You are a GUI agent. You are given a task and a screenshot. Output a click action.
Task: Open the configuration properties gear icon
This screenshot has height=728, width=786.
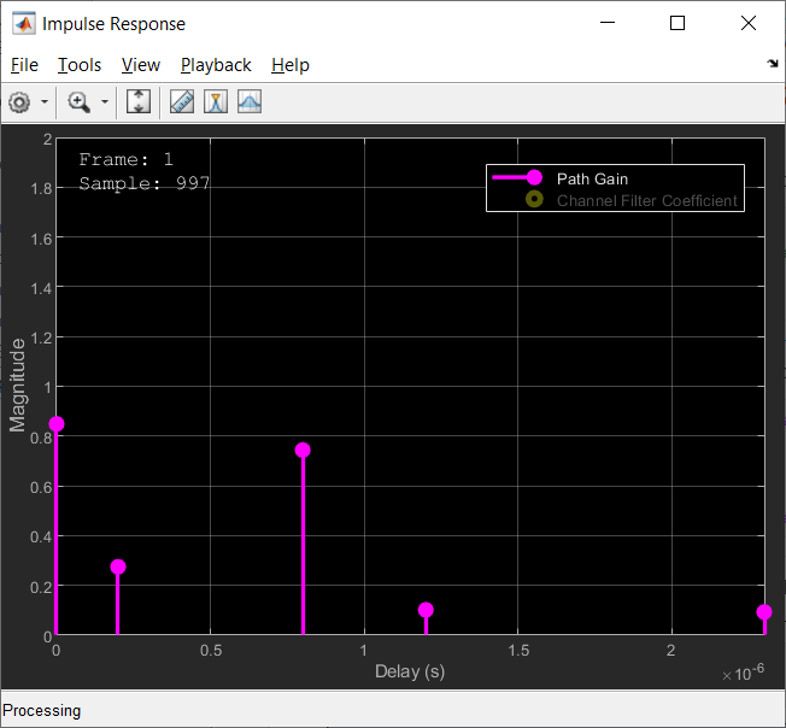point(19,102)
